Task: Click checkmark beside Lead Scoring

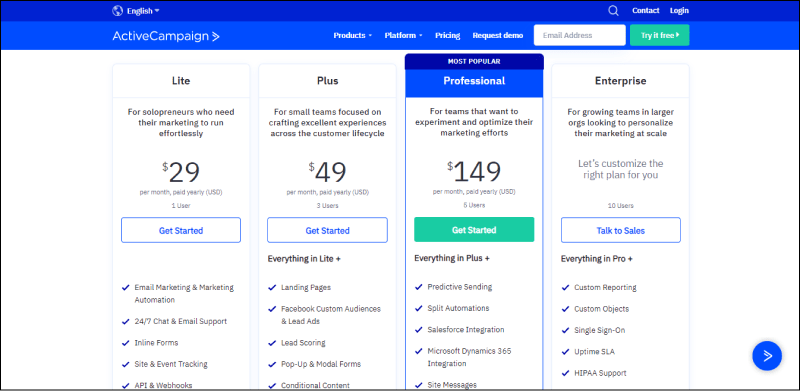Action: (x=272, y=343)
